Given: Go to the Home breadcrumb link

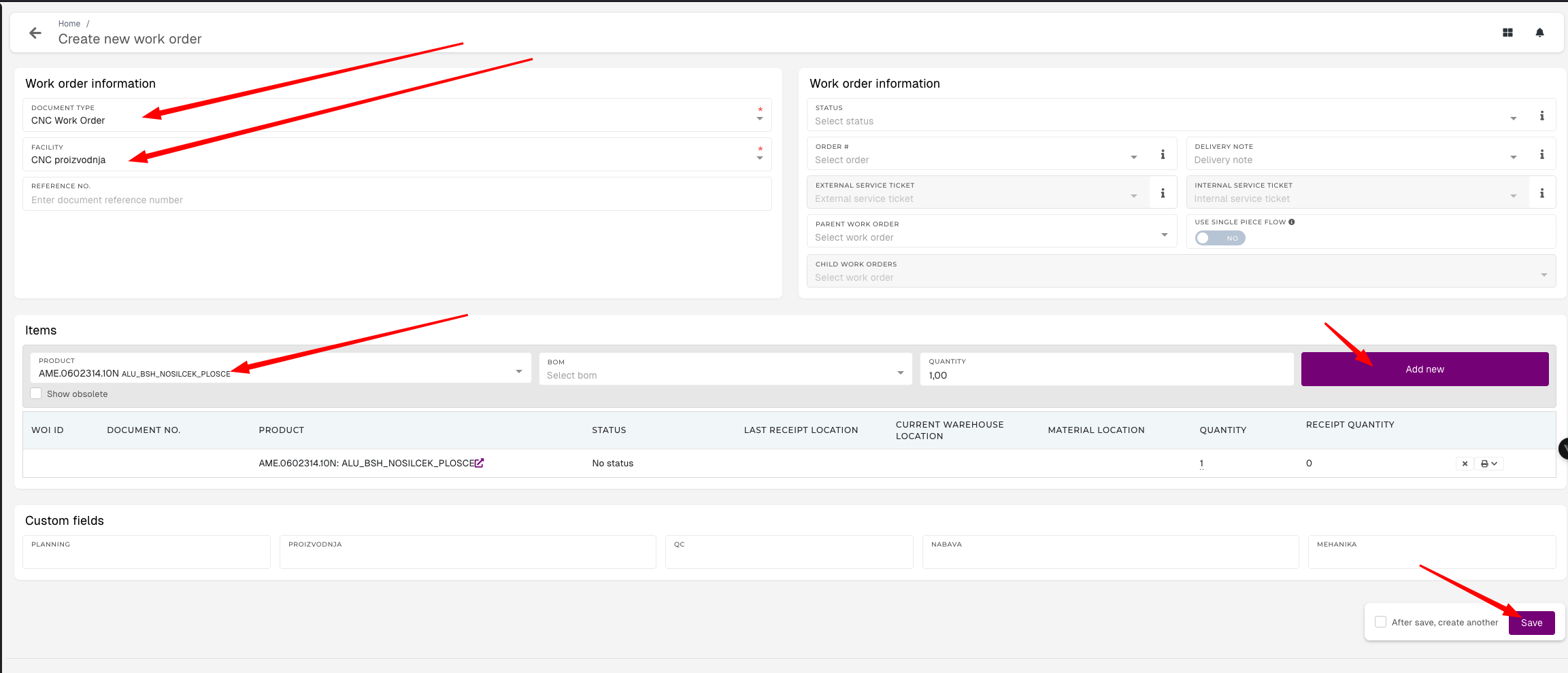Looking at the screenshot, I should point(69,24).
